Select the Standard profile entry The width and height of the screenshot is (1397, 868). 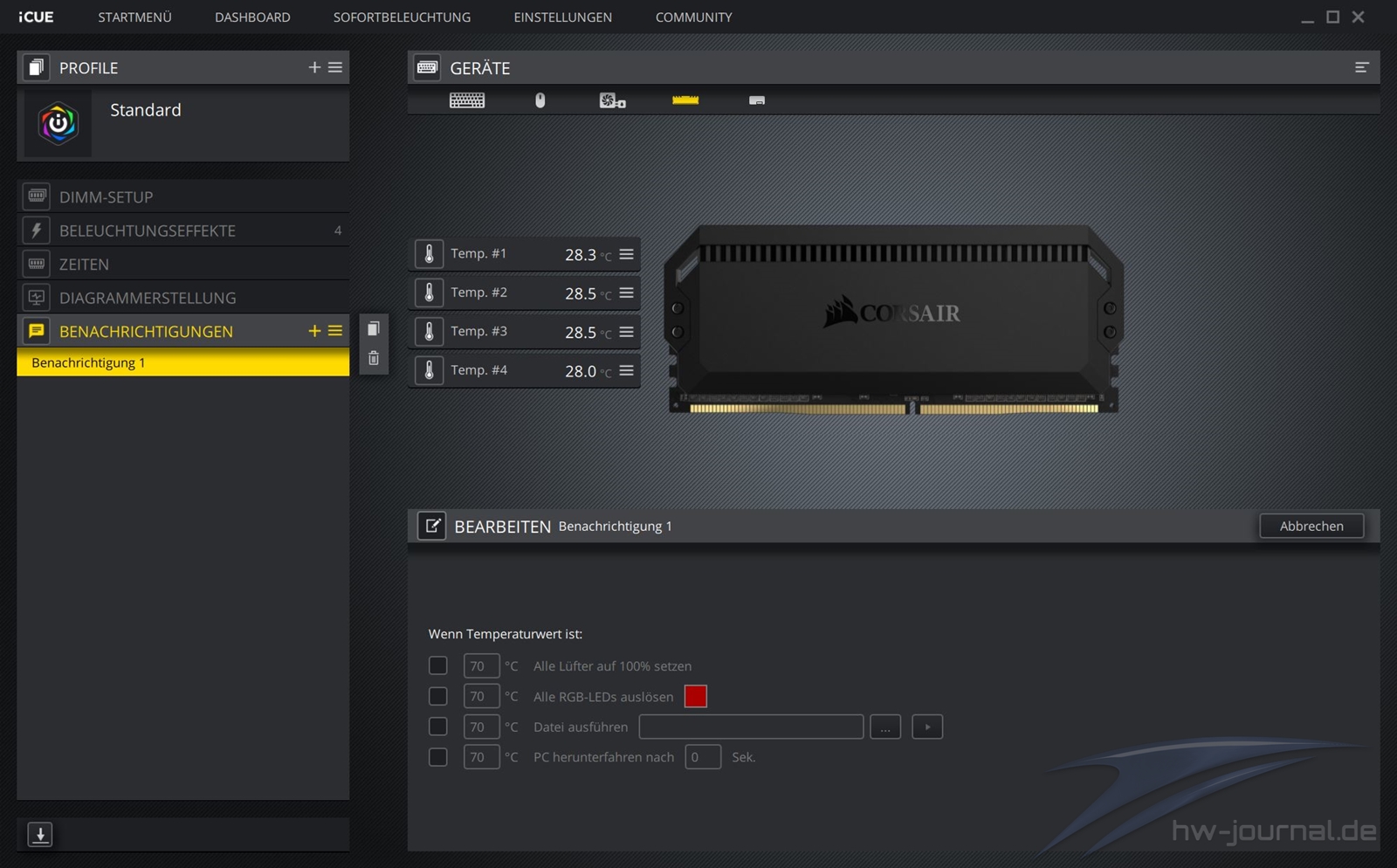click(183, 124)
